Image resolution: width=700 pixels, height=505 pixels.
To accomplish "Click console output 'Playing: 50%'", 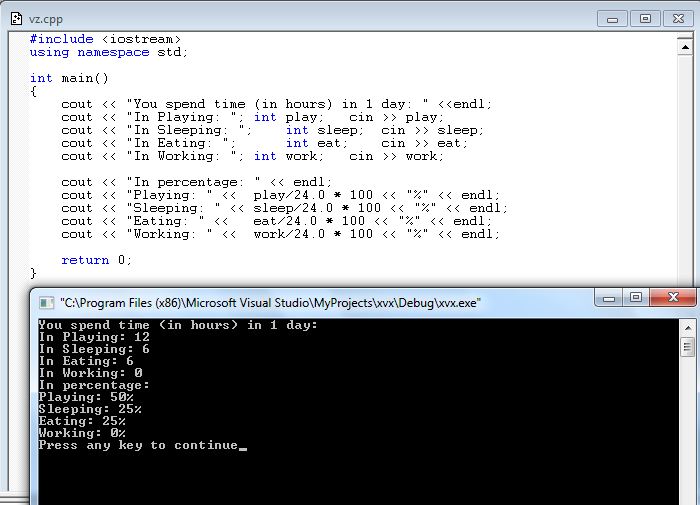I will [x=86, y=397].
